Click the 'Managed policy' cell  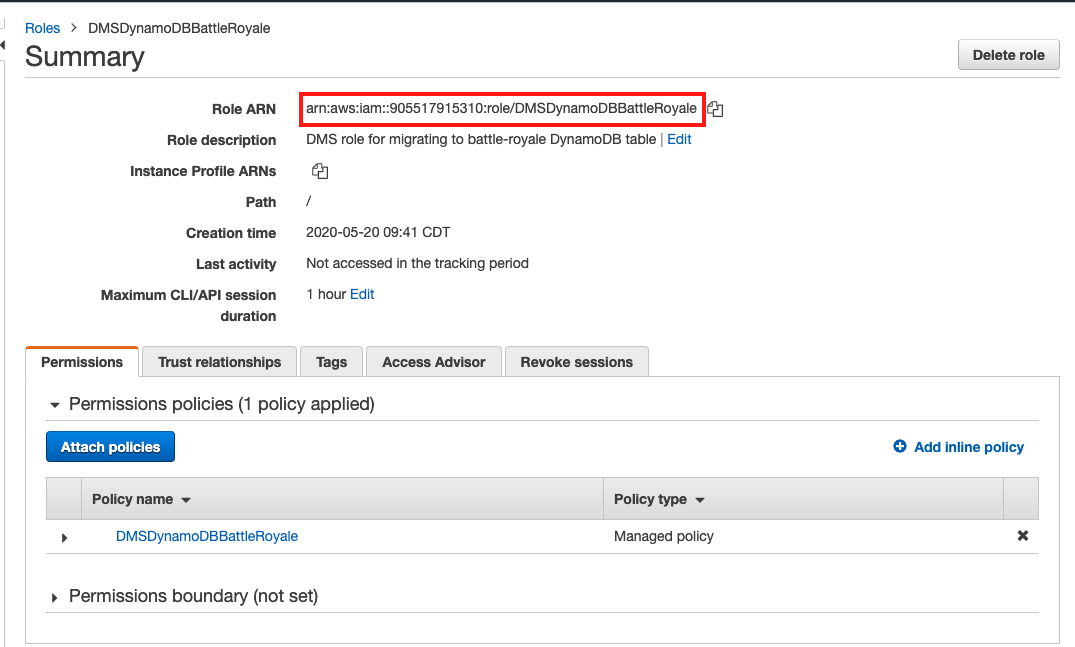(664, 536)
